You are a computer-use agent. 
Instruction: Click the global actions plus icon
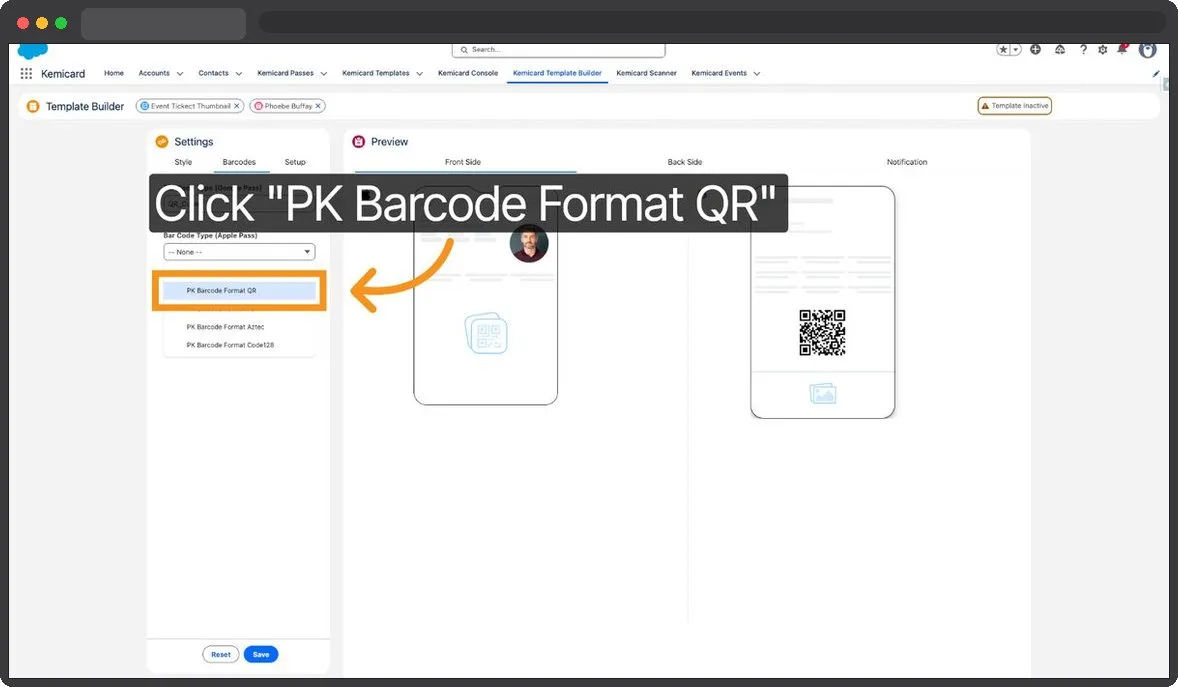1035,50
